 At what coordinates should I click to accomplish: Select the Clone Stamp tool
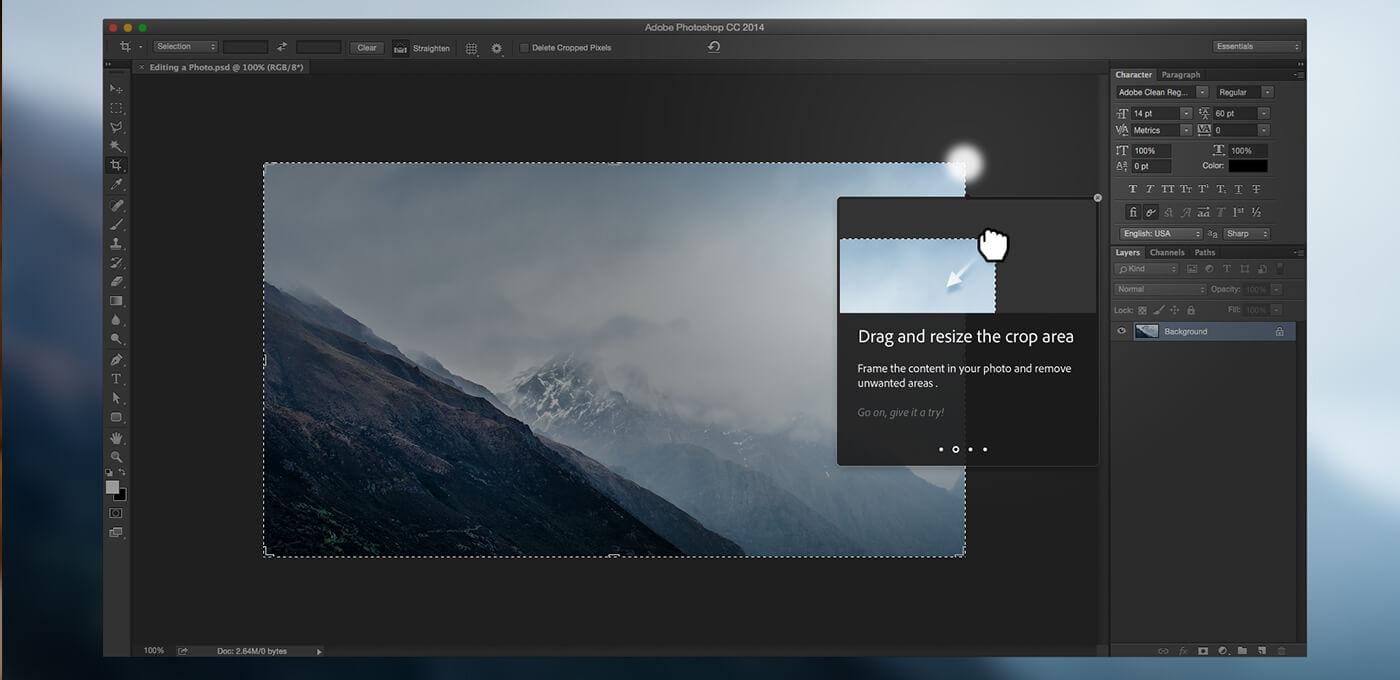point(116,243)
